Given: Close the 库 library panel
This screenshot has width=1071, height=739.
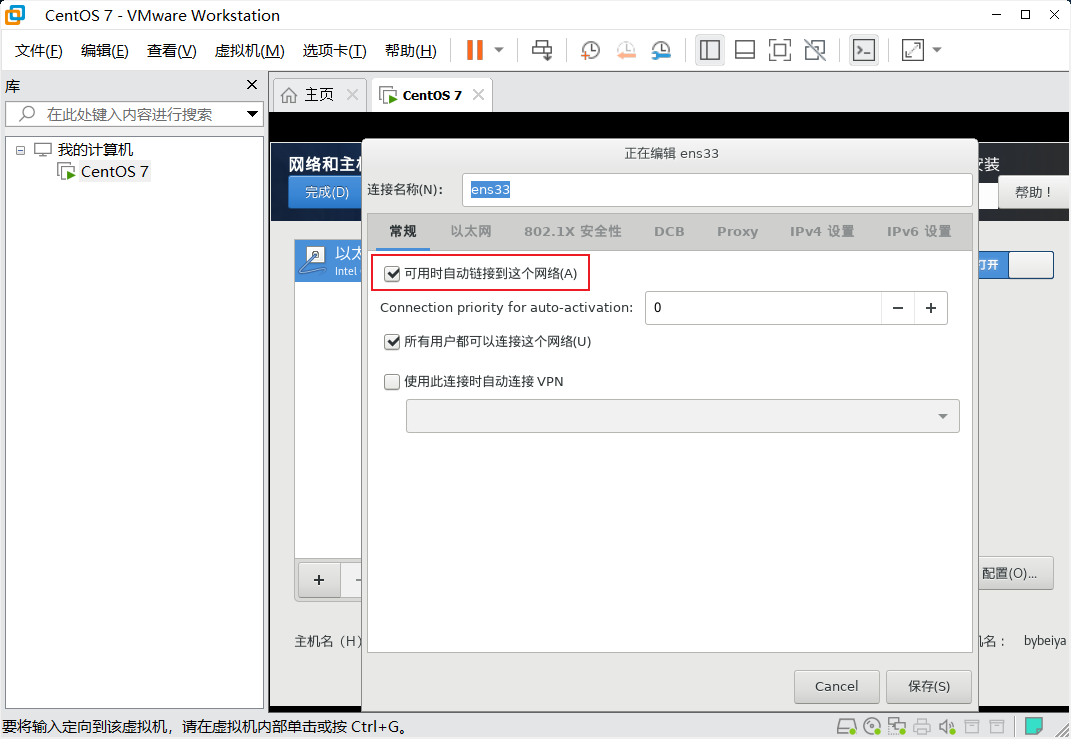Looking at the screenshot, I should click(252, 85).
